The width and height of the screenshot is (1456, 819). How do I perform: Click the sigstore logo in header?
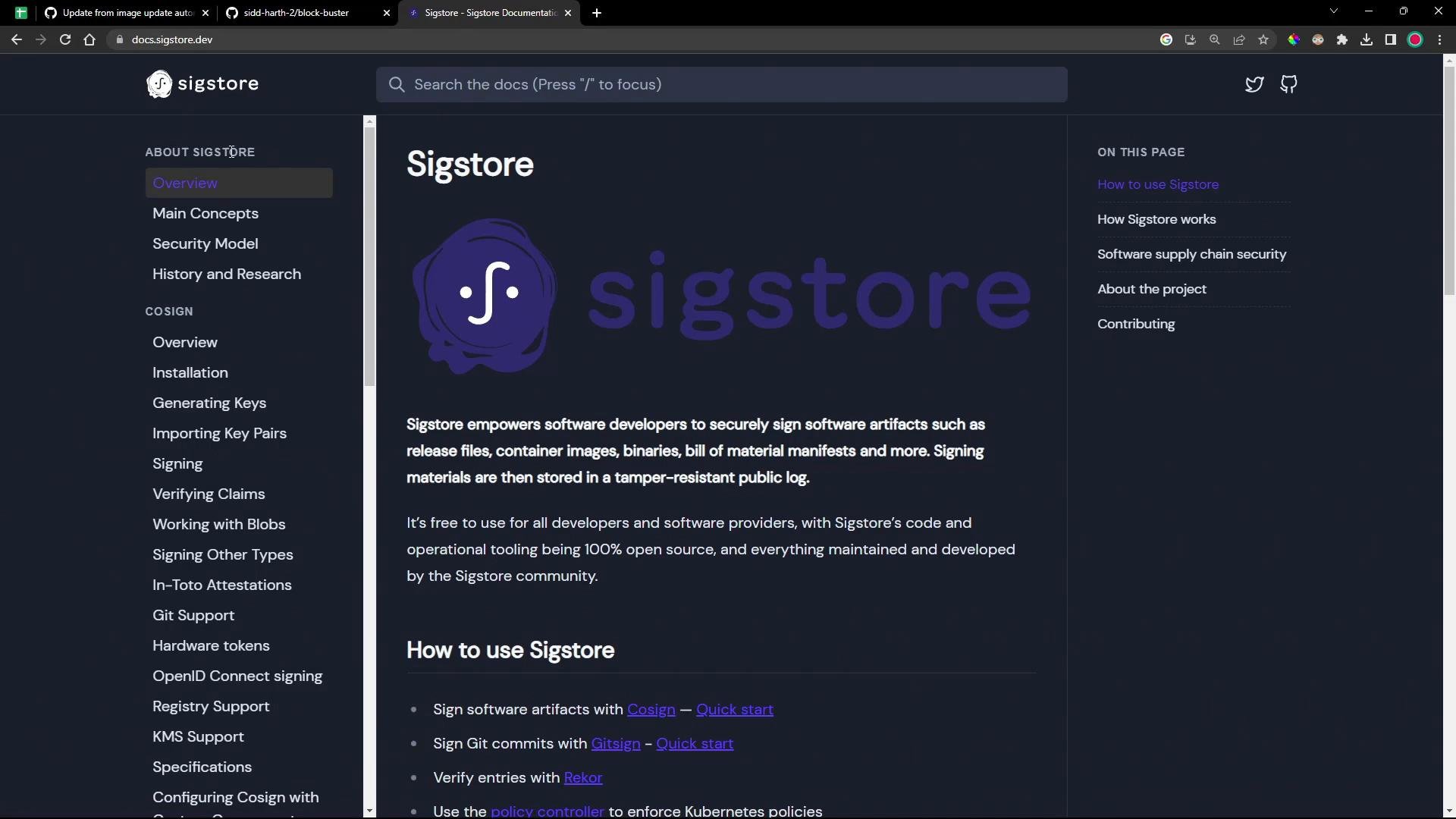click(202, 84)
